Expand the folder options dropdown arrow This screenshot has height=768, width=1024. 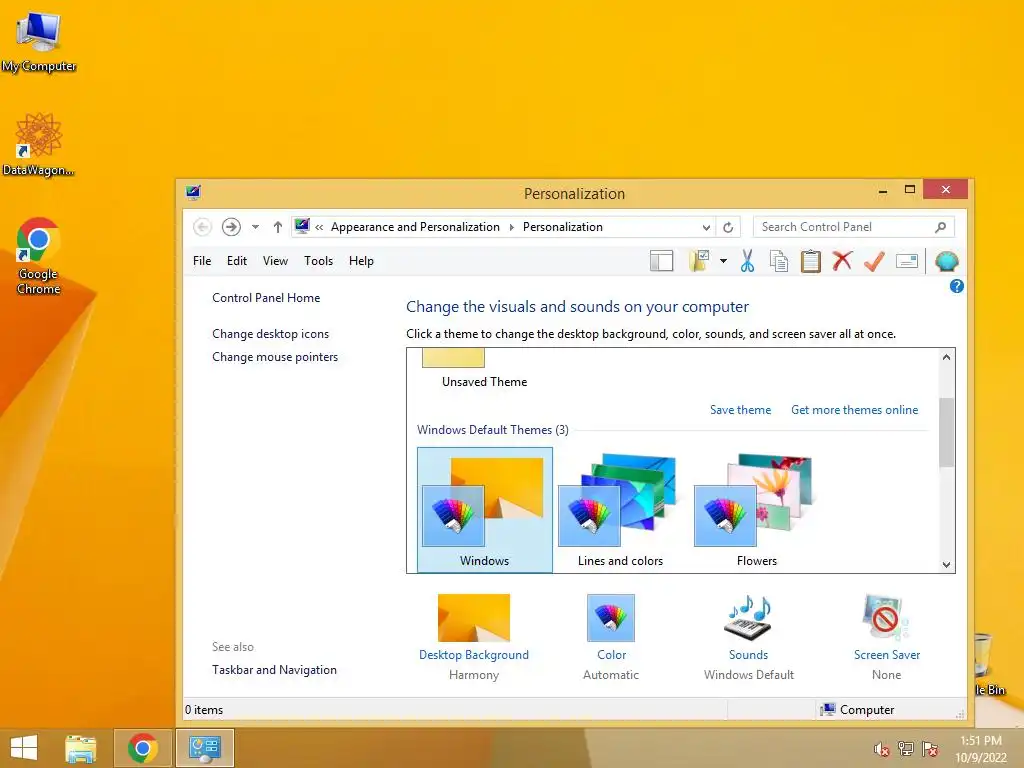724,261
